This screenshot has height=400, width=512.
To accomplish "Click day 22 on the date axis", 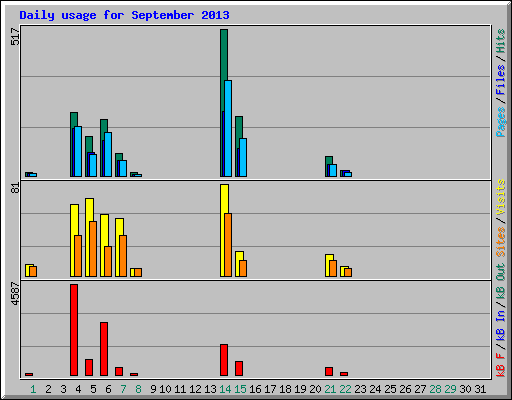I will point(345,389).
